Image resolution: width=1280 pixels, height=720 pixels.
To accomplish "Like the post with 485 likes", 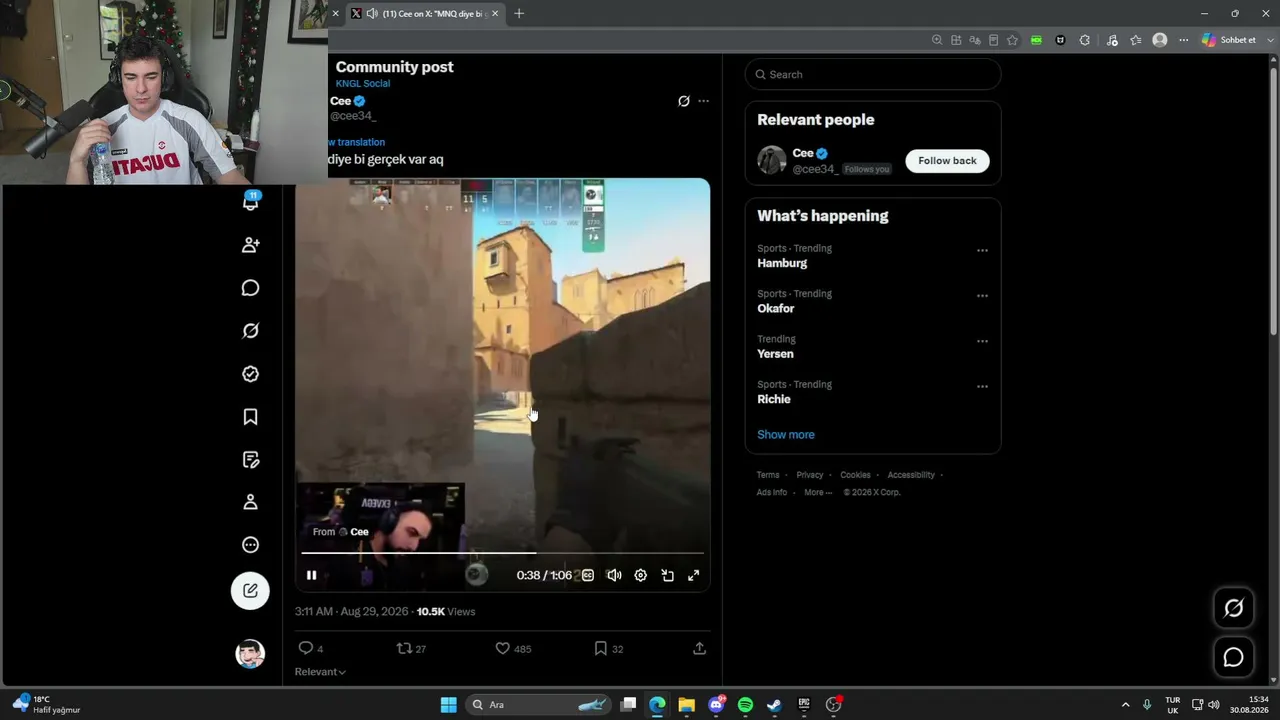I will 514,648.
